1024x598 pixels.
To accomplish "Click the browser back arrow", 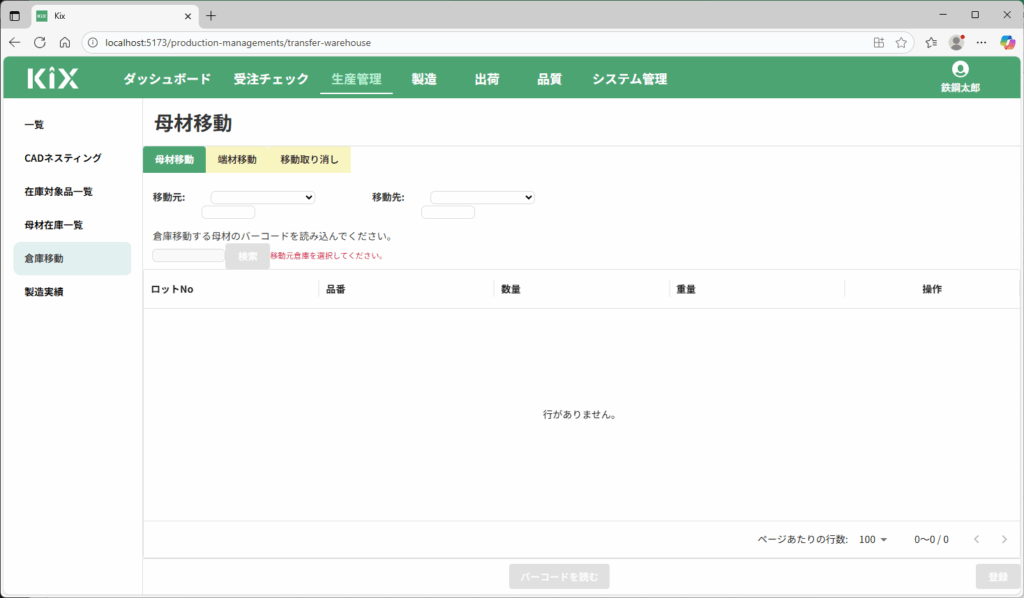I will click(x=15, y=43).
